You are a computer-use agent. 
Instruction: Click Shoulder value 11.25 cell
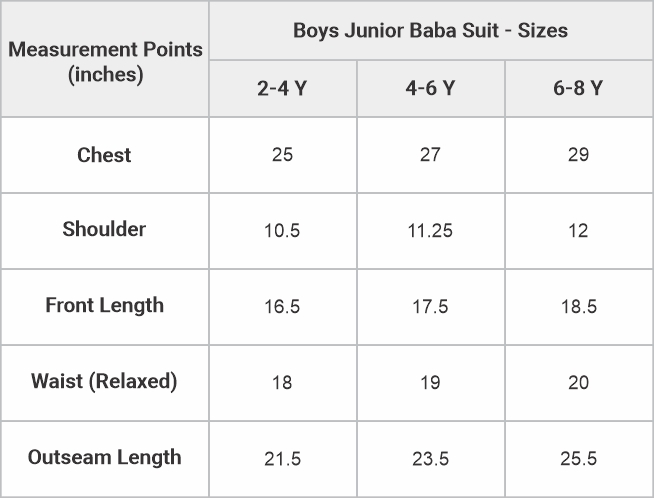tap(430, 231)
